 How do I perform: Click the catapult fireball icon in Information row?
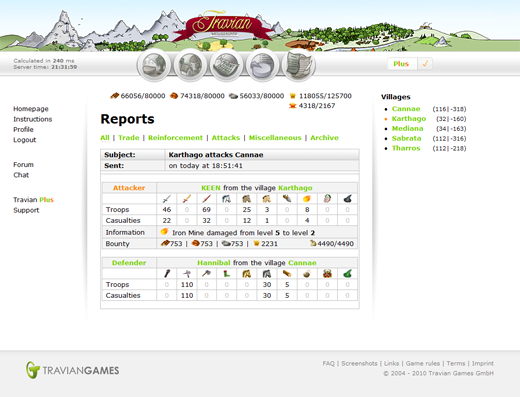(x=164, y=232)
